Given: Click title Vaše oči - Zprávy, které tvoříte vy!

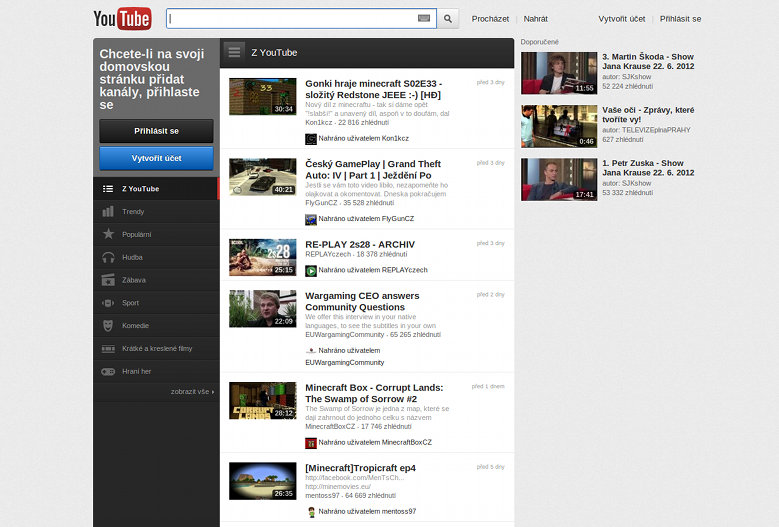Looking at the screenshot, I should point(648,115).
